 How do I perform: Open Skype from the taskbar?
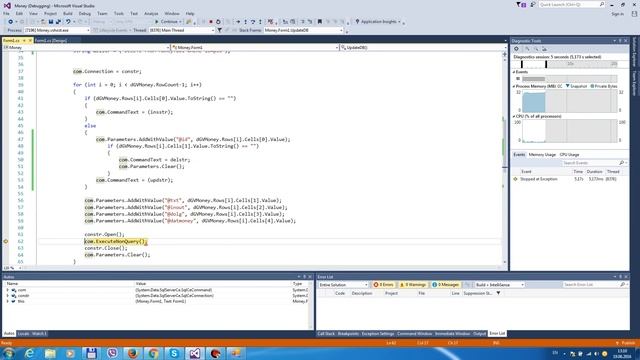tap(174, 353)
